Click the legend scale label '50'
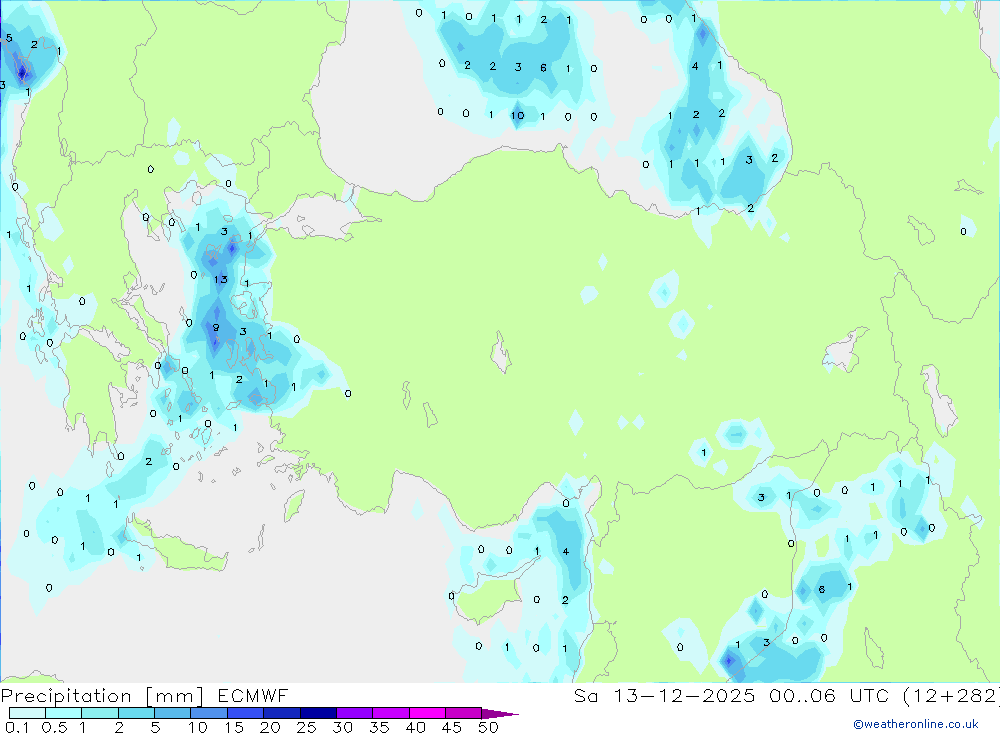 [488, 727]
